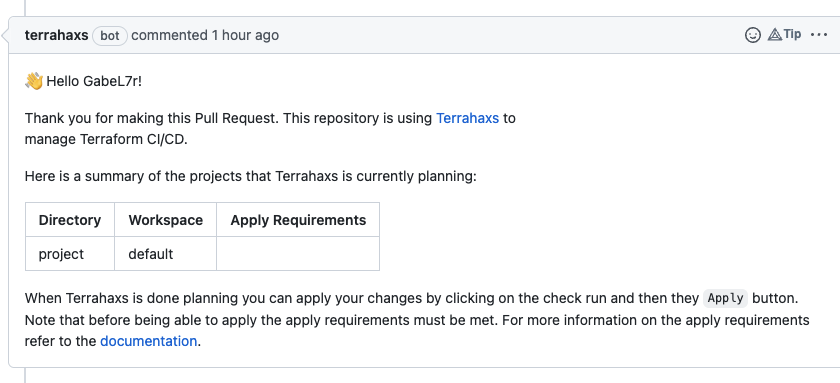This screenshot has height=383, width=840.
Task: Click the 'Here is a summary' sentence
Action: [x=250, y=176]
